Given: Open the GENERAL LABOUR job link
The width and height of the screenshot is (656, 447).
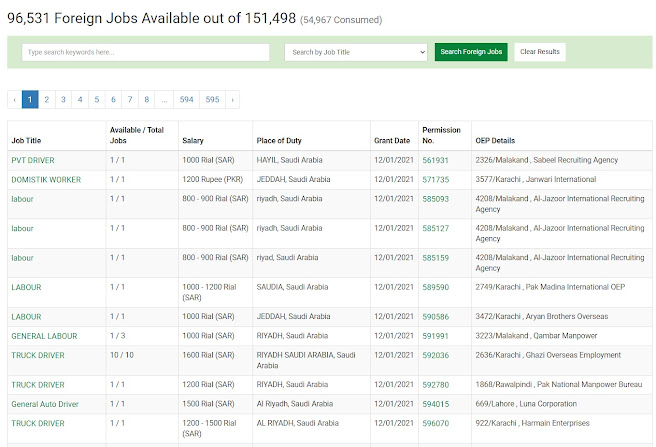Looking at the screenshot, I should [44, 336].
